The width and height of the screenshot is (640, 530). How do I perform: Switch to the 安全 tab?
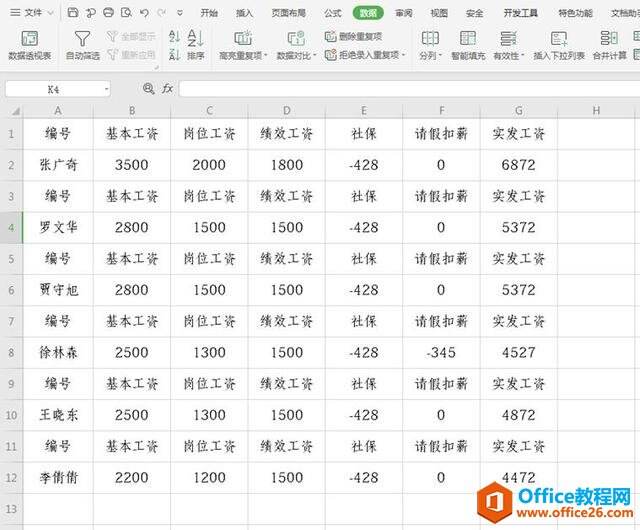[474, 13]
